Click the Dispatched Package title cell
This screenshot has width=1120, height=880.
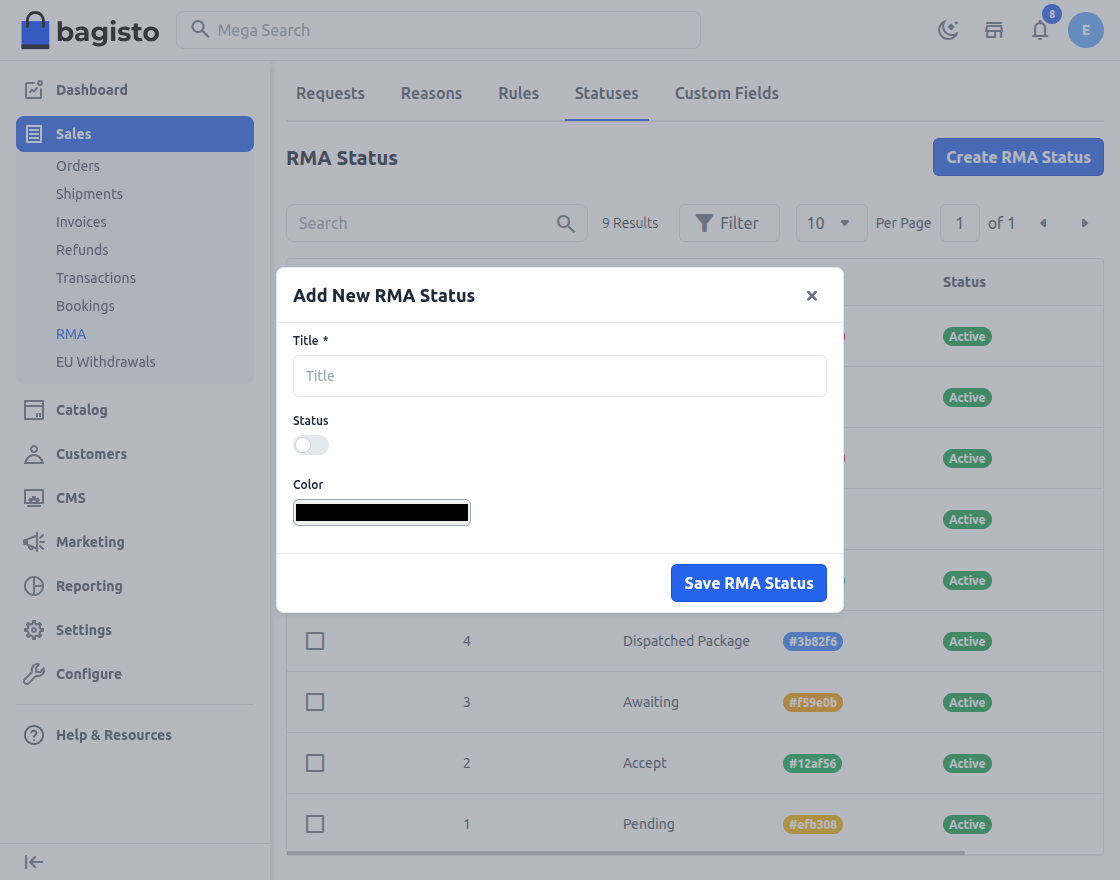(686, 641)
